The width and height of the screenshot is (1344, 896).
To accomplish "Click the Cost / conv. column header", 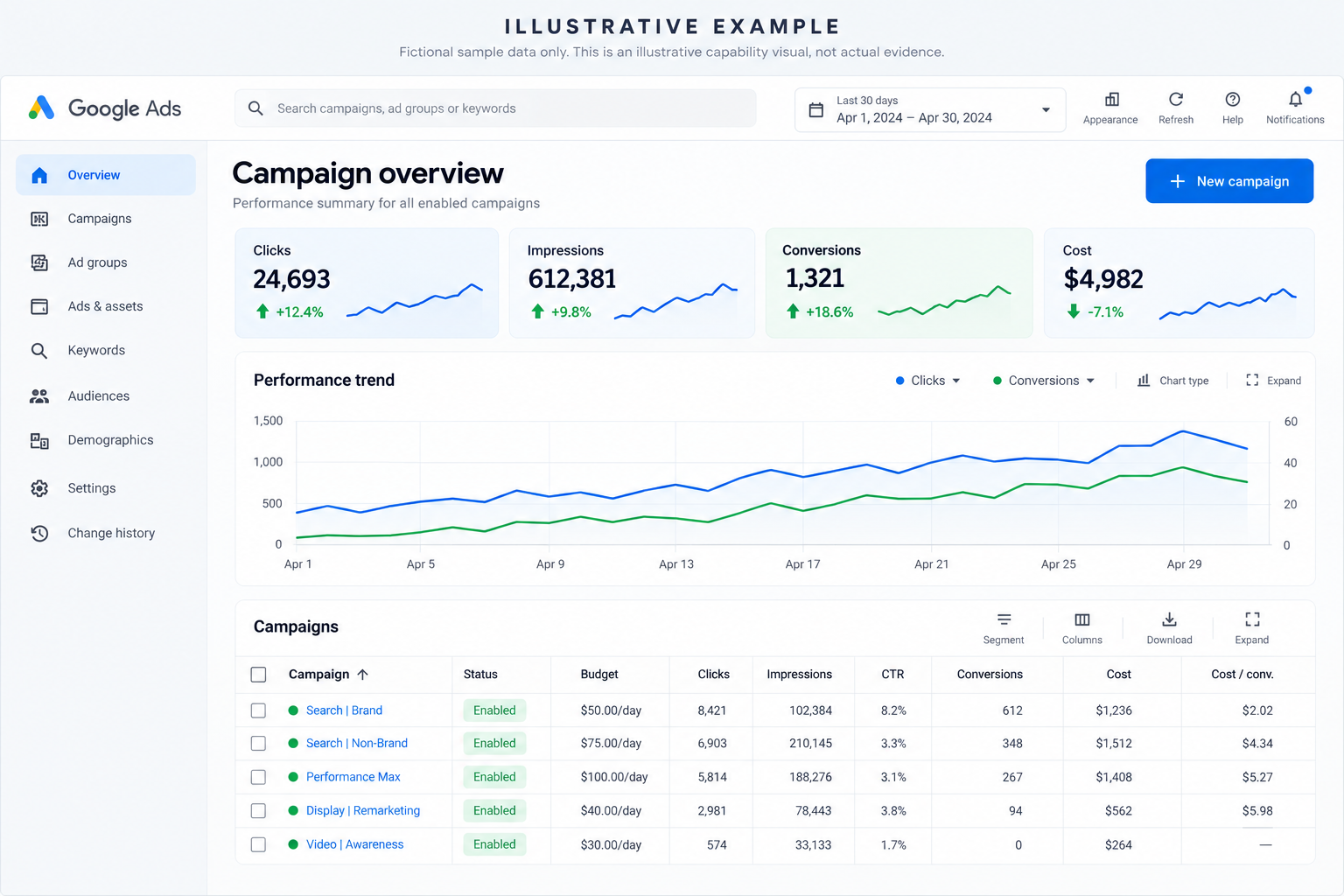I will [x=1242, y=675].
